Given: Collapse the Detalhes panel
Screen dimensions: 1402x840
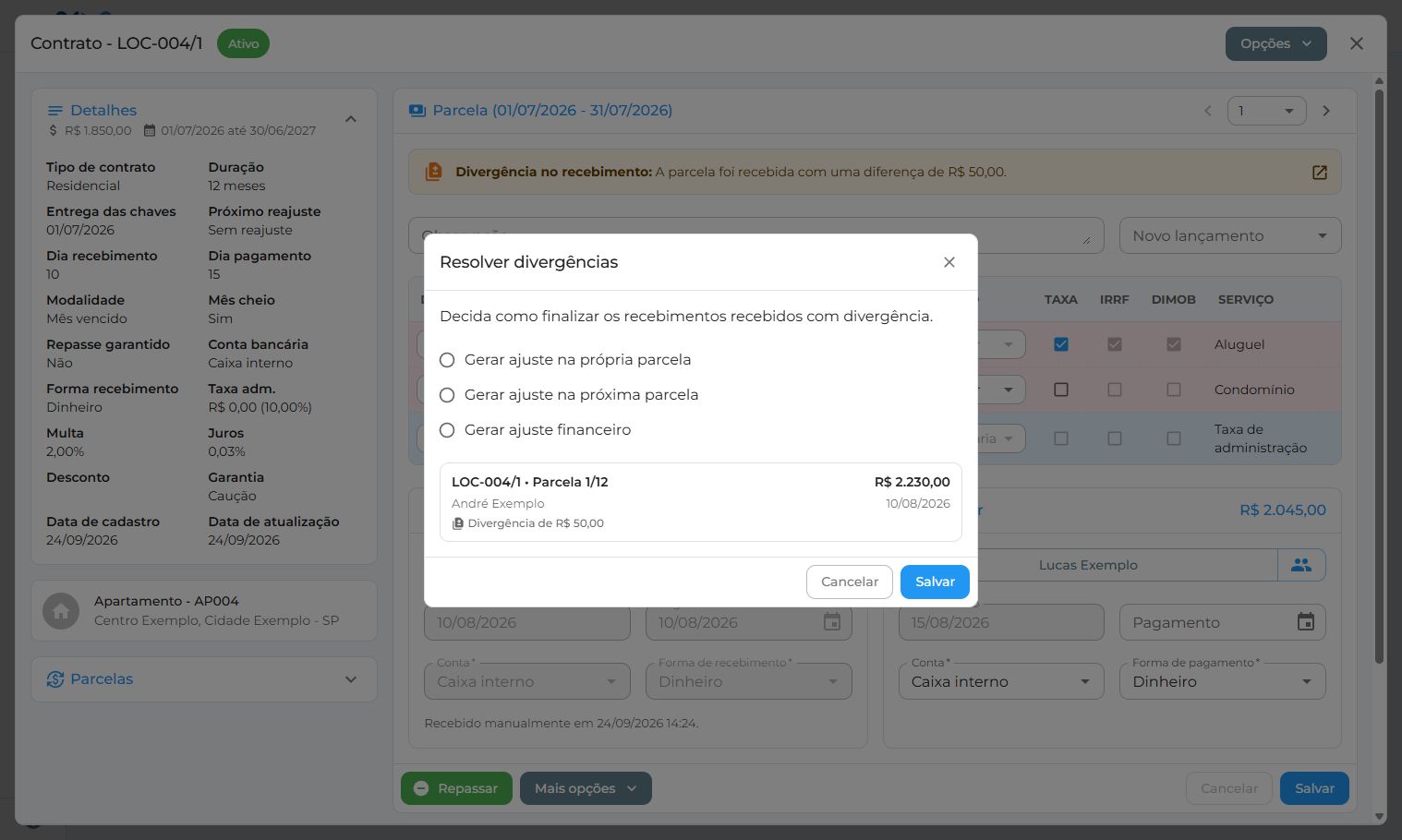Looking at the screenshot, I should click(351, 119).
